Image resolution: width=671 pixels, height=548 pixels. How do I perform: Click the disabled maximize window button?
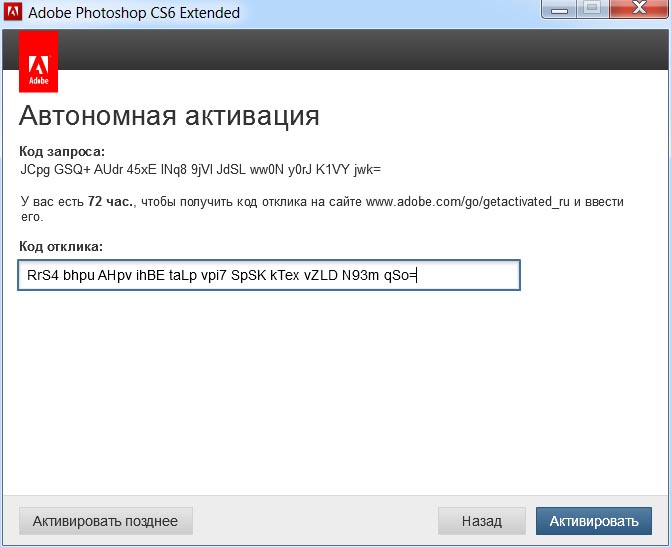click(591, 11)
